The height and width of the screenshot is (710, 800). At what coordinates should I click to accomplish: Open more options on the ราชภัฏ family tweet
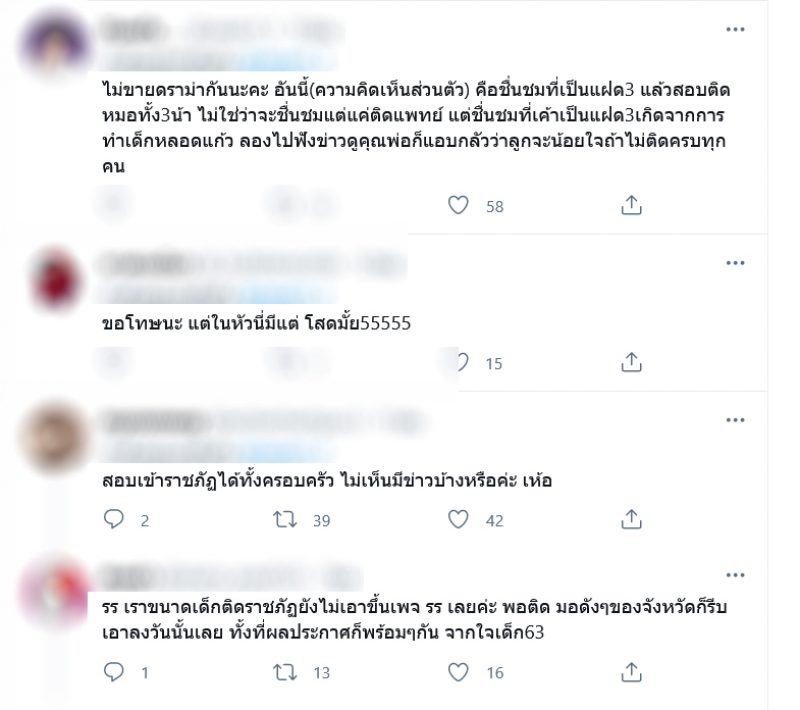click(735, 420)
